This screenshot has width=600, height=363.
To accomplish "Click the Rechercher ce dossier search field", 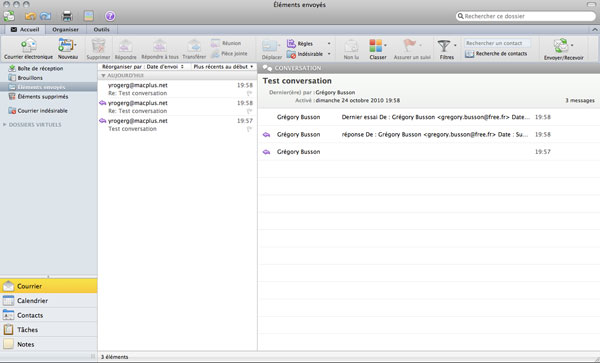I will (x=526, y=16).
